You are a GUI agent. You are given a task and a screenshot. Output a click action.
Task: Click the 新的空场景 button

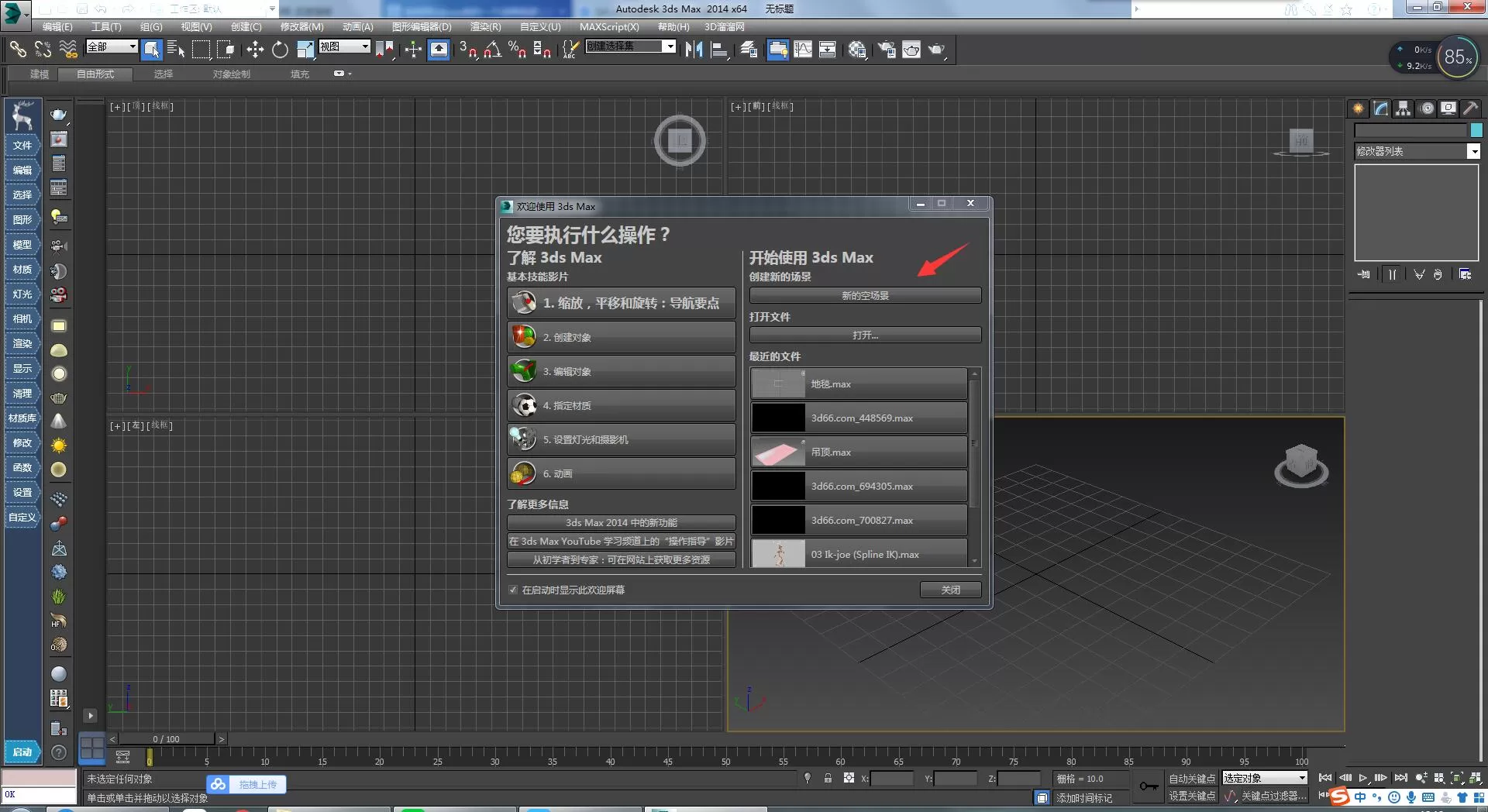point(865,295)
